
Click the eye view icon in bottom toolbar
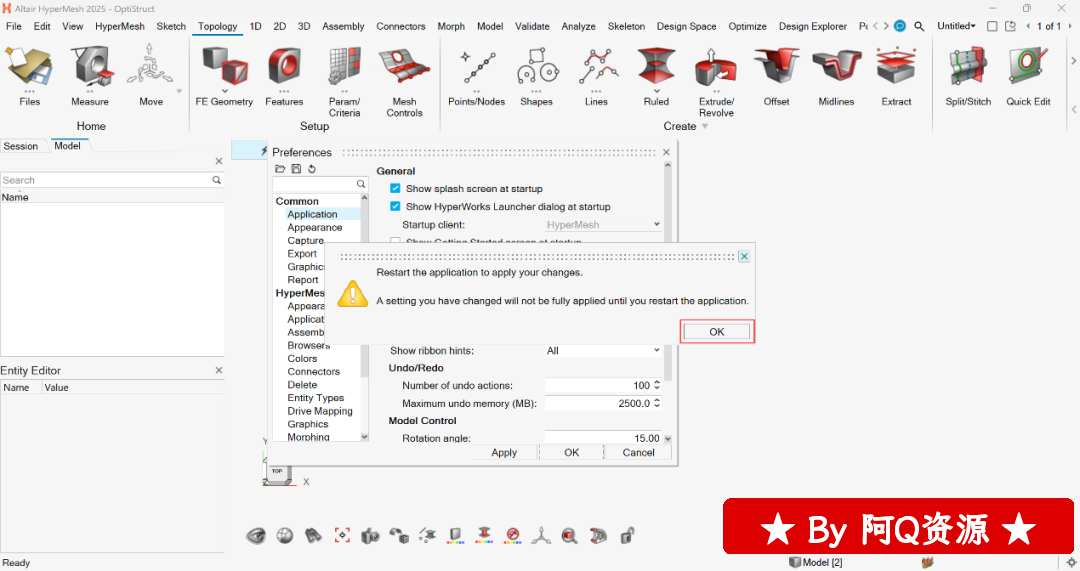(x=256, y=535)
